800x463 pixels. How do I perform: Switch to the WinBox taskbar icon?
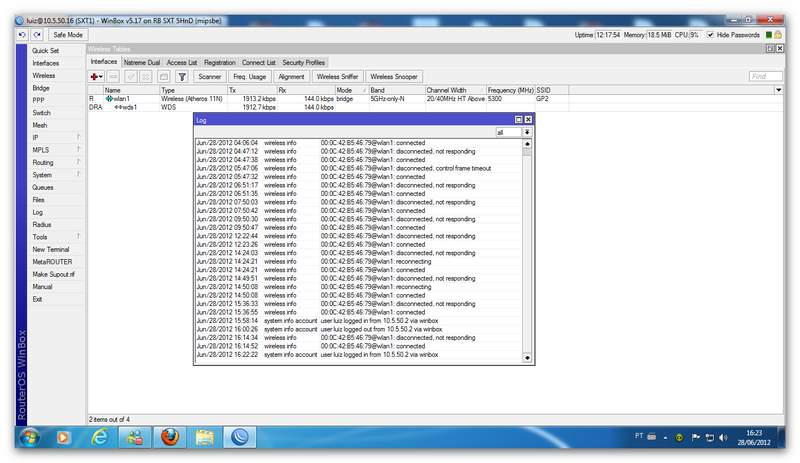tap(239, 437)
